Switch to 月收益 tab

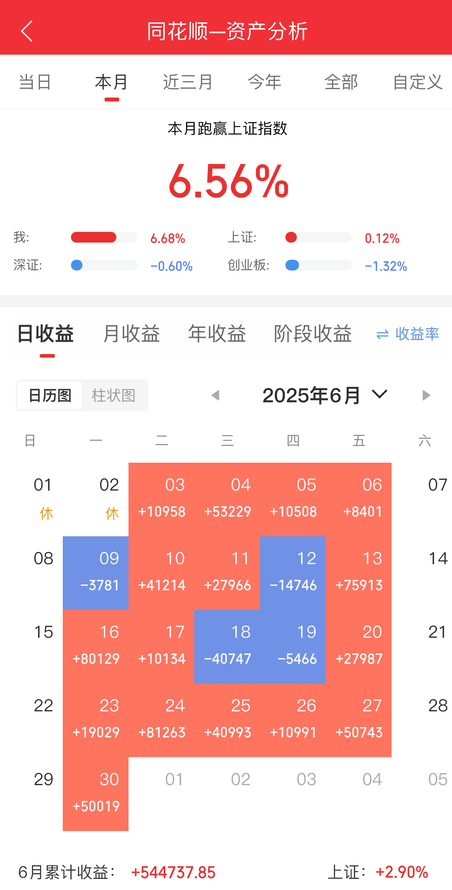pyautogui.click(x=131, y=334)
